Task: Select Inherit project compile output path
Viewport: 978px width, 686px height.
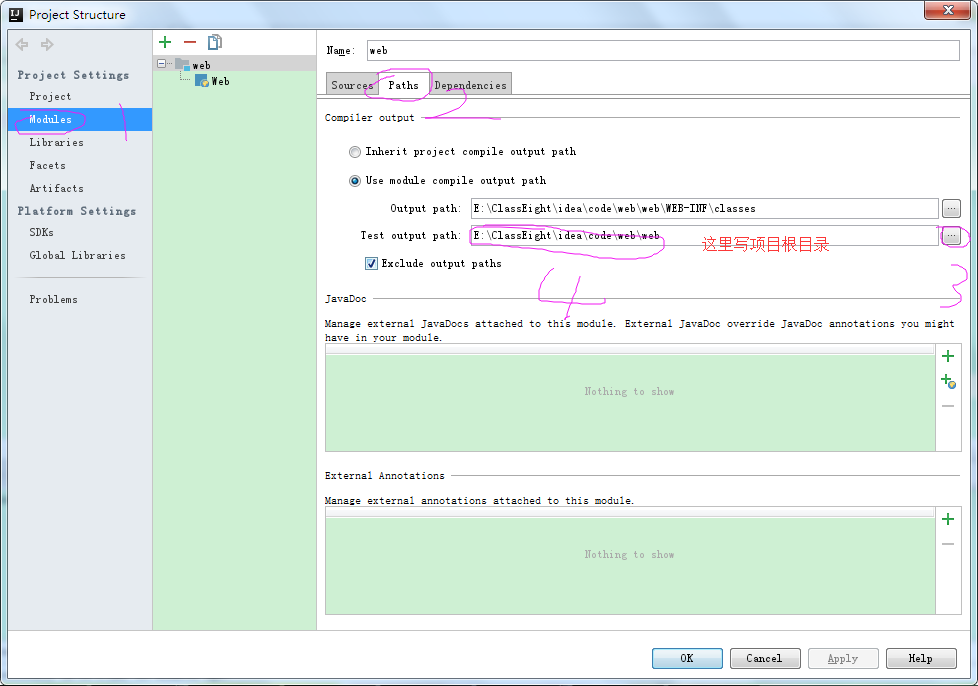Action: pos(355,152)
